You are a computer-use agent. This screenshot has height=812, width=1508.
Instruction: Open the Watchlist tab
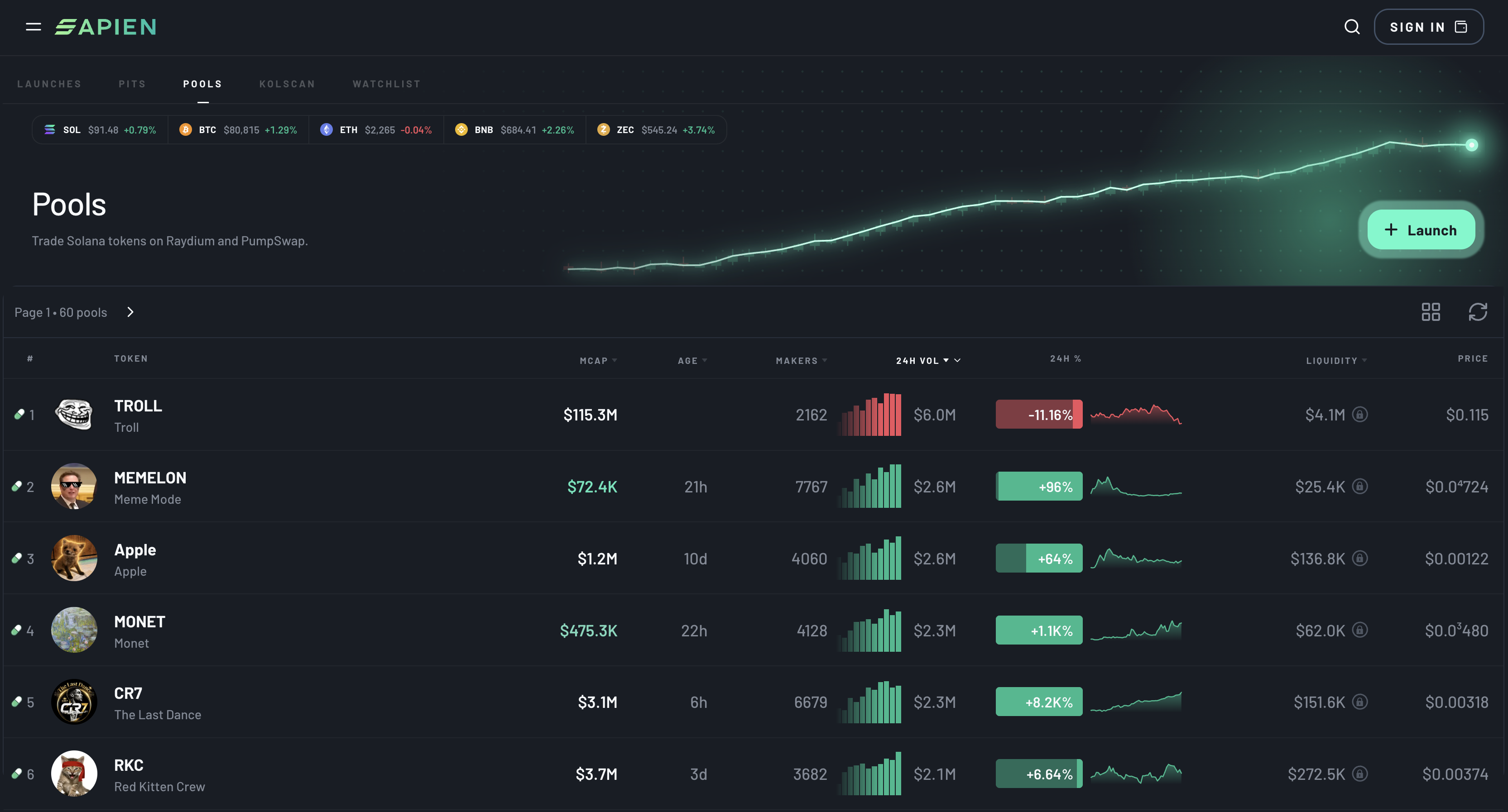coord(386,84)
